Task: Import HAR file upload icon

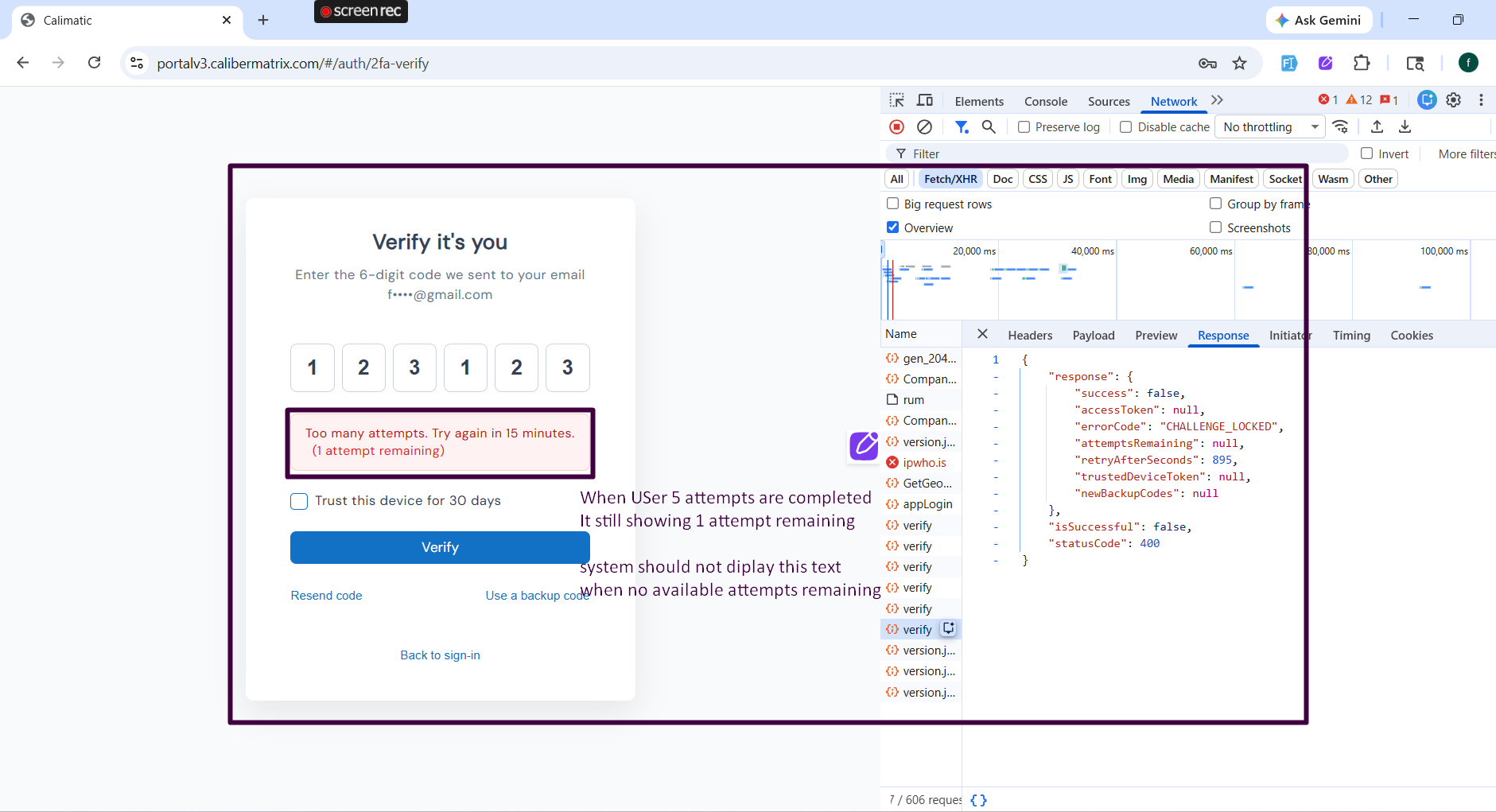Action: pos(1377,126)
